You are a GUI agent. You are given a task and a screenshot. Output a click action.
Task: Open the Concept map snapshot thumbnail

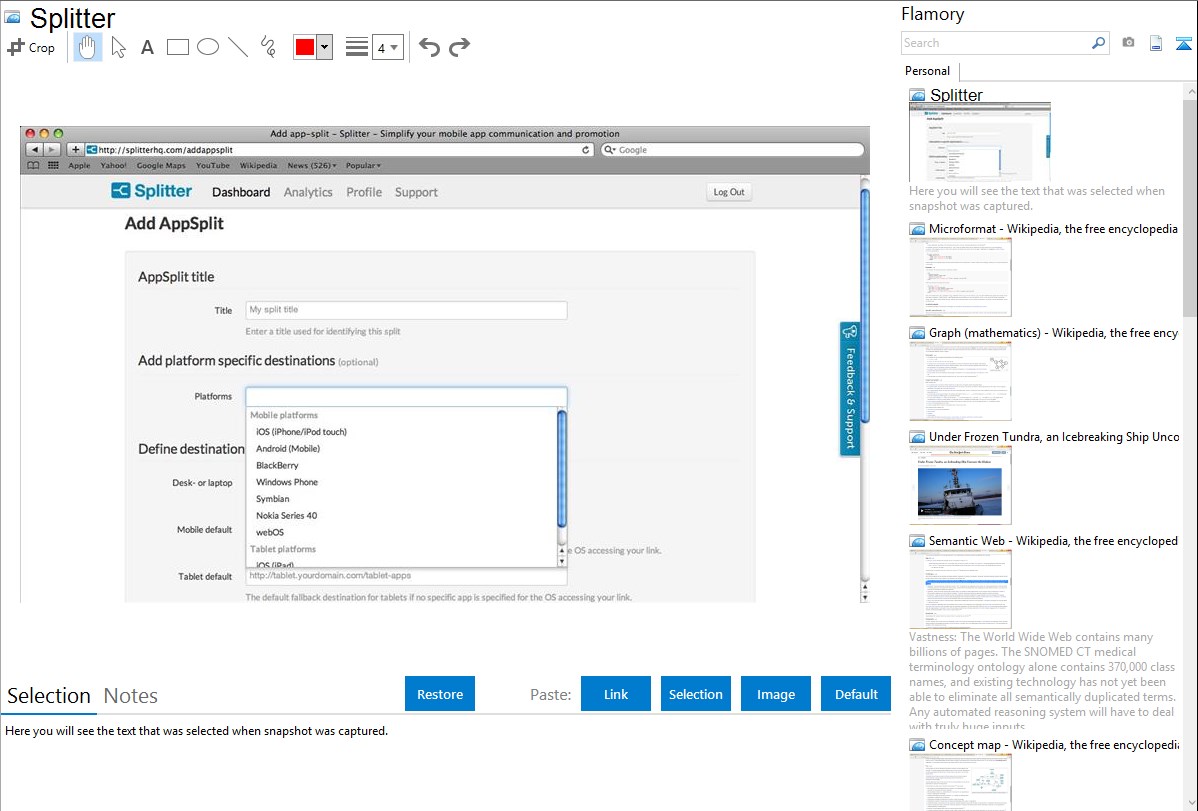tap(960, 782)
